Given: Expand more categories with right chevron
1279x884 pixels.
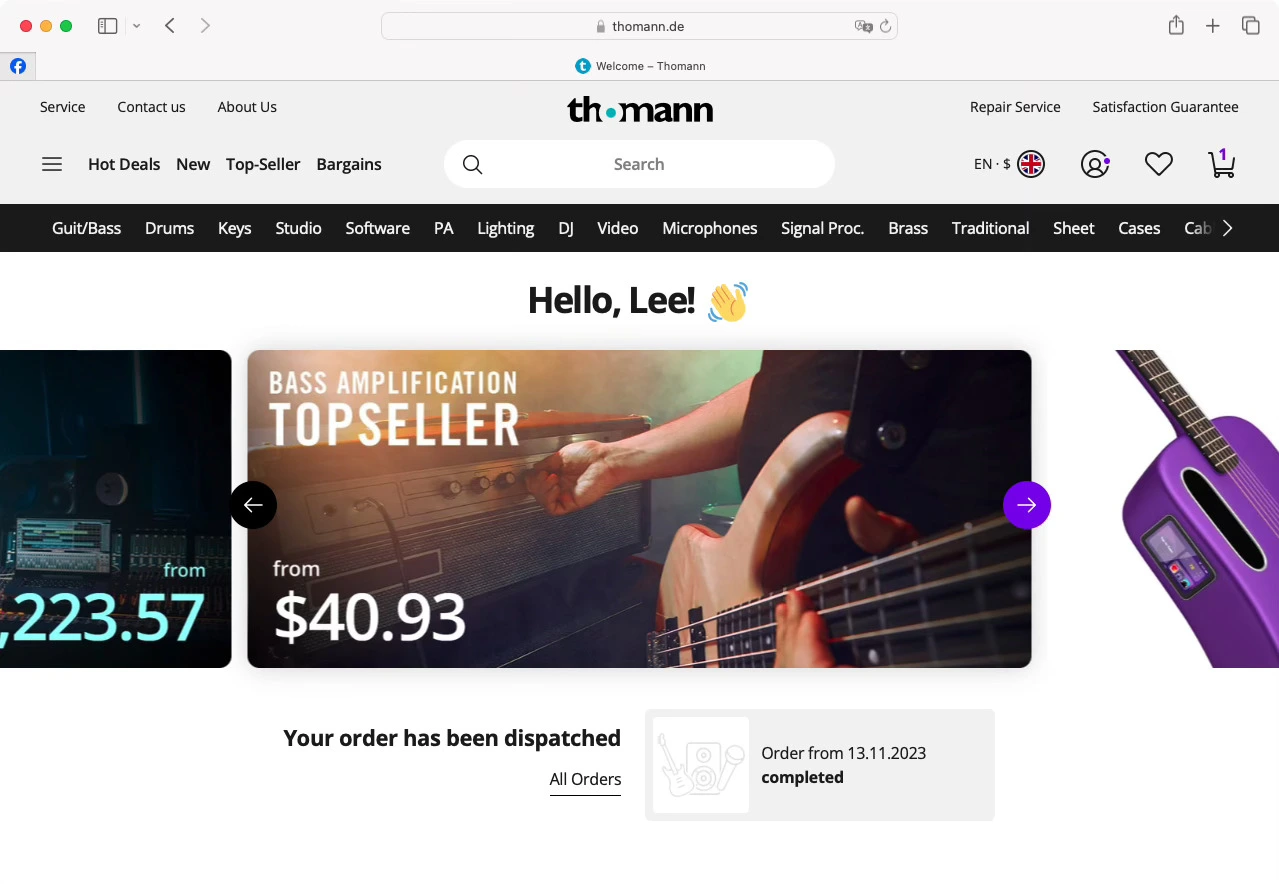Looking at the screenshot, I should coord(1227,228).
